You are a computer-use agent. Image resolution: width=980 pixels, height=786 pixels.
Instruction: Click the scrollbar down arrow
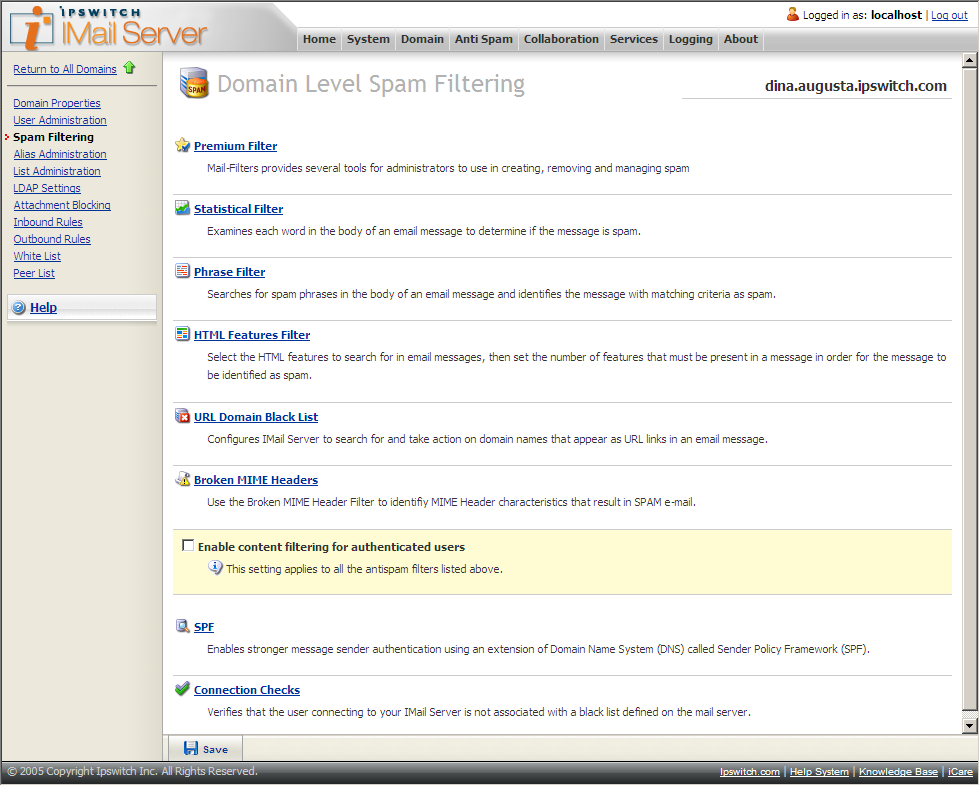pyautogui.click(x=968, y=723)
